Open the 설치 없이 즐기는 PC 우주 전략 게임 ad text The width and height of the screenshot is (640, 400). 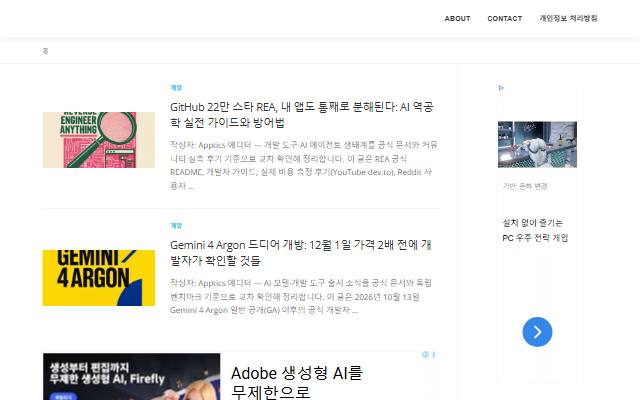tap(535, 230)
